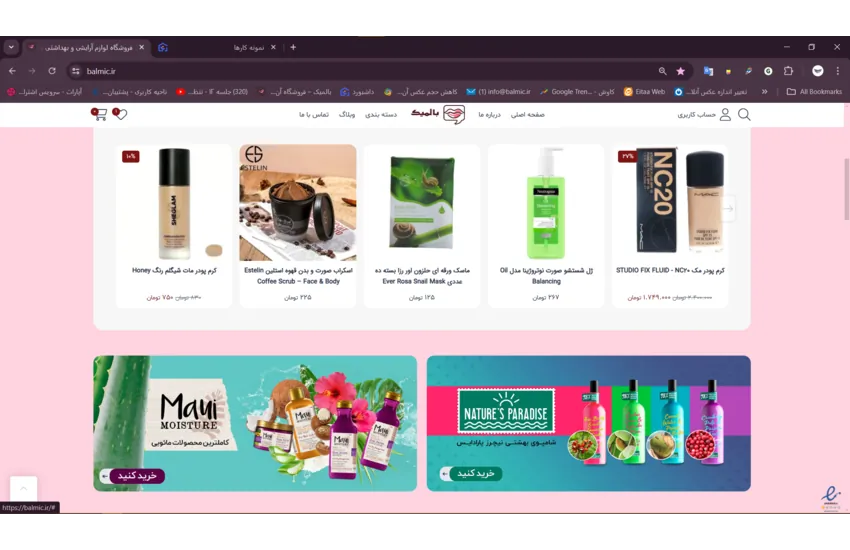
Task: Click the scroll-to-top arrow button
Action: click(x=23, y=488)
